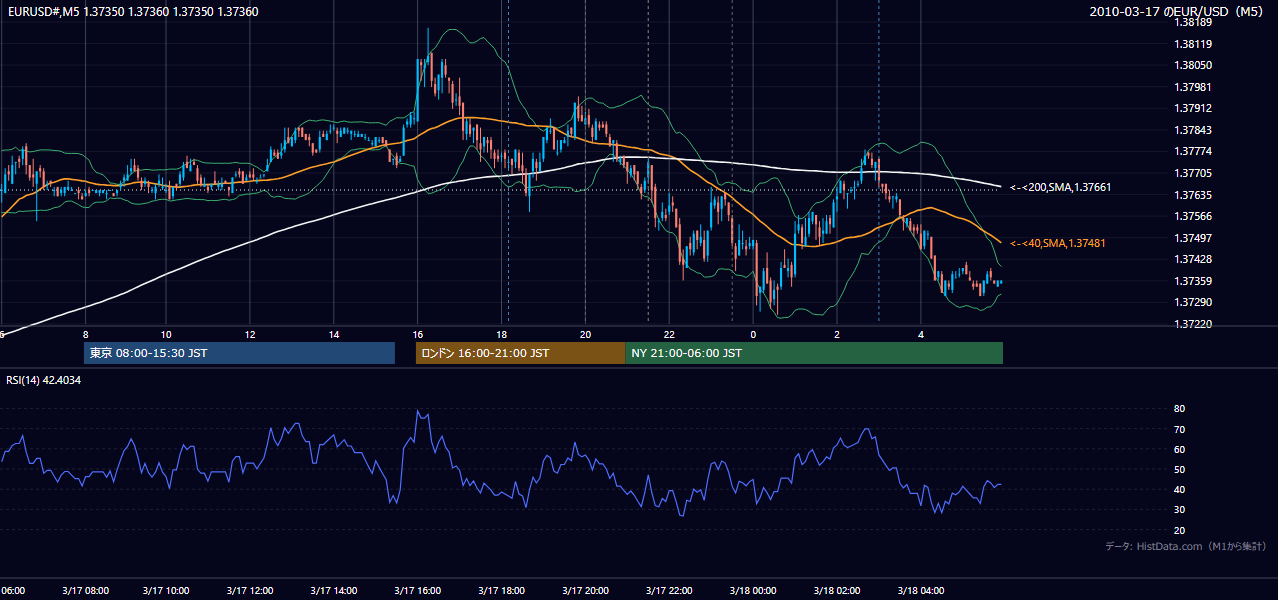Click RSI scale value 80
The width and height of the screenshot is (1278, 600).
(1180, 409)
